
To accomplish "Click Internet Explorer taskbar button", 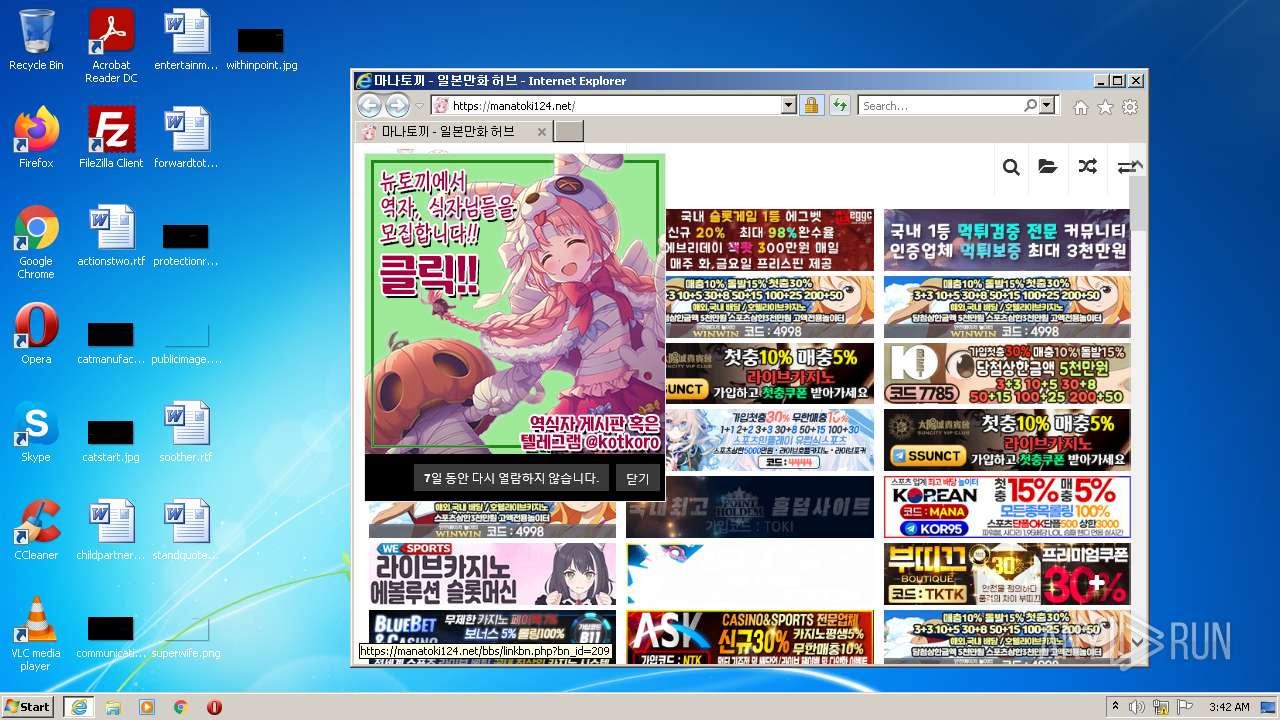I will point(78,707).
